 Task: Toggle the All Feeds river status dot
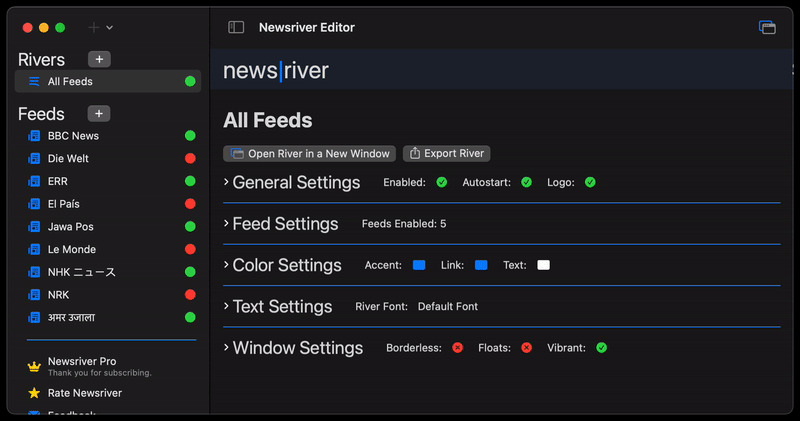point(190,81)
